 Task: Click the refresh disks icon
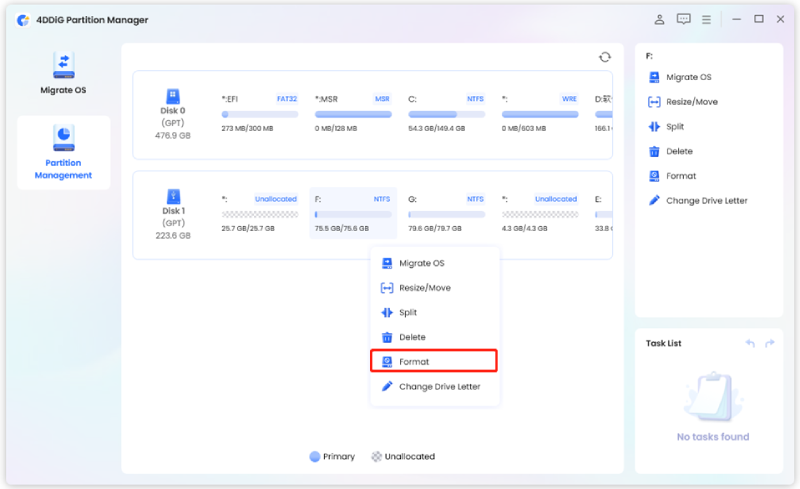pos(605,57)
